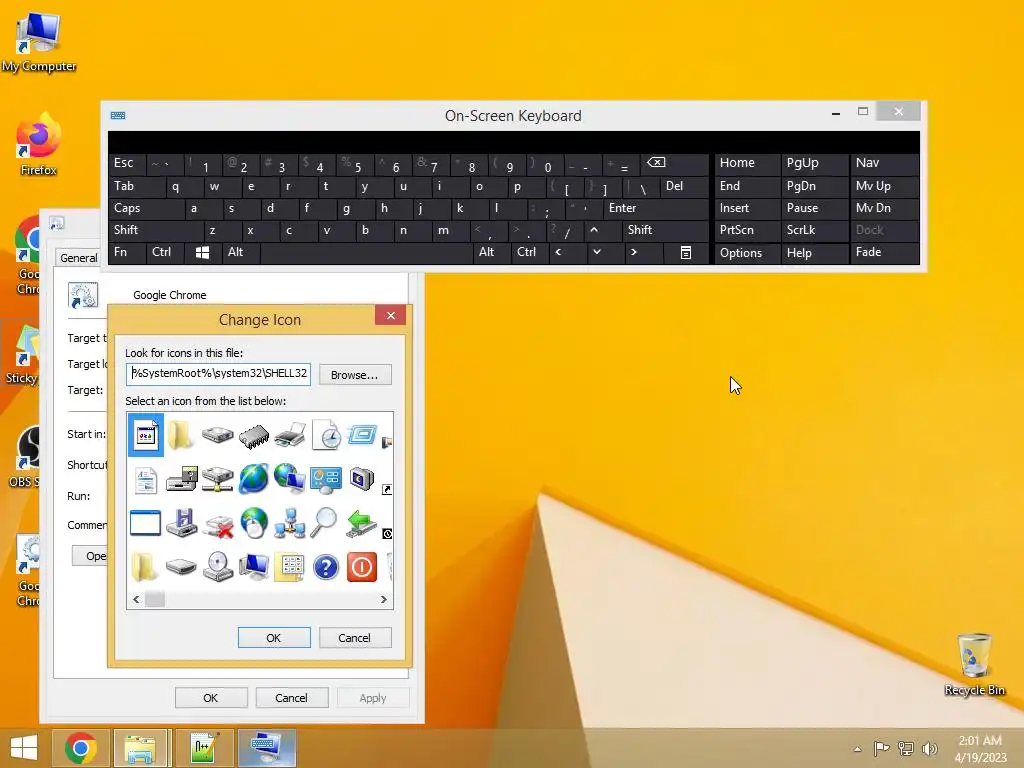Click the icon list left scroll arrow

pyautogui.click(x=136, y=600)
